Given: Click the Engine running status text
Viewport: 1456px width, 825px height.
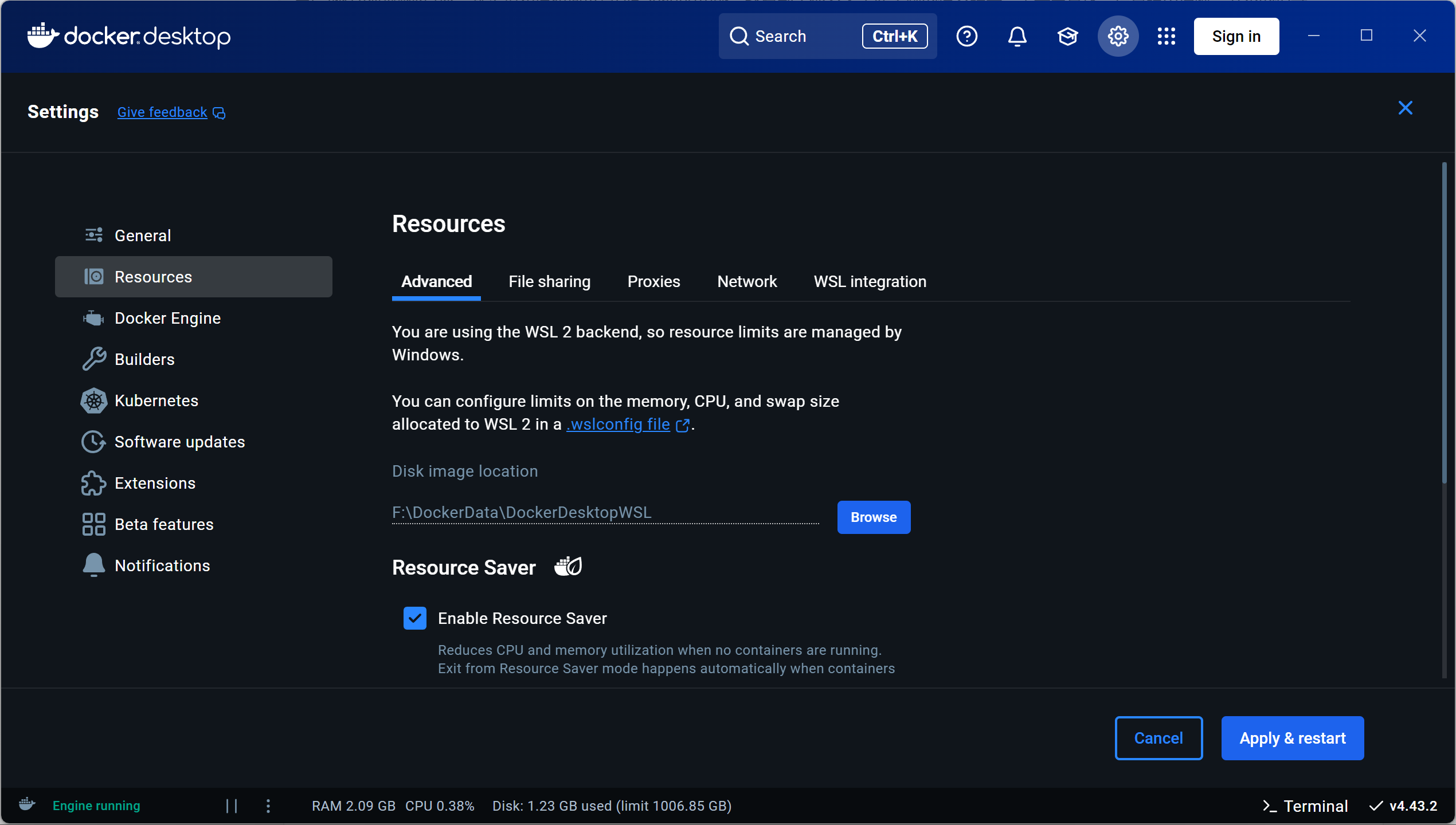Looking at the screenshot, I should 96,806.
